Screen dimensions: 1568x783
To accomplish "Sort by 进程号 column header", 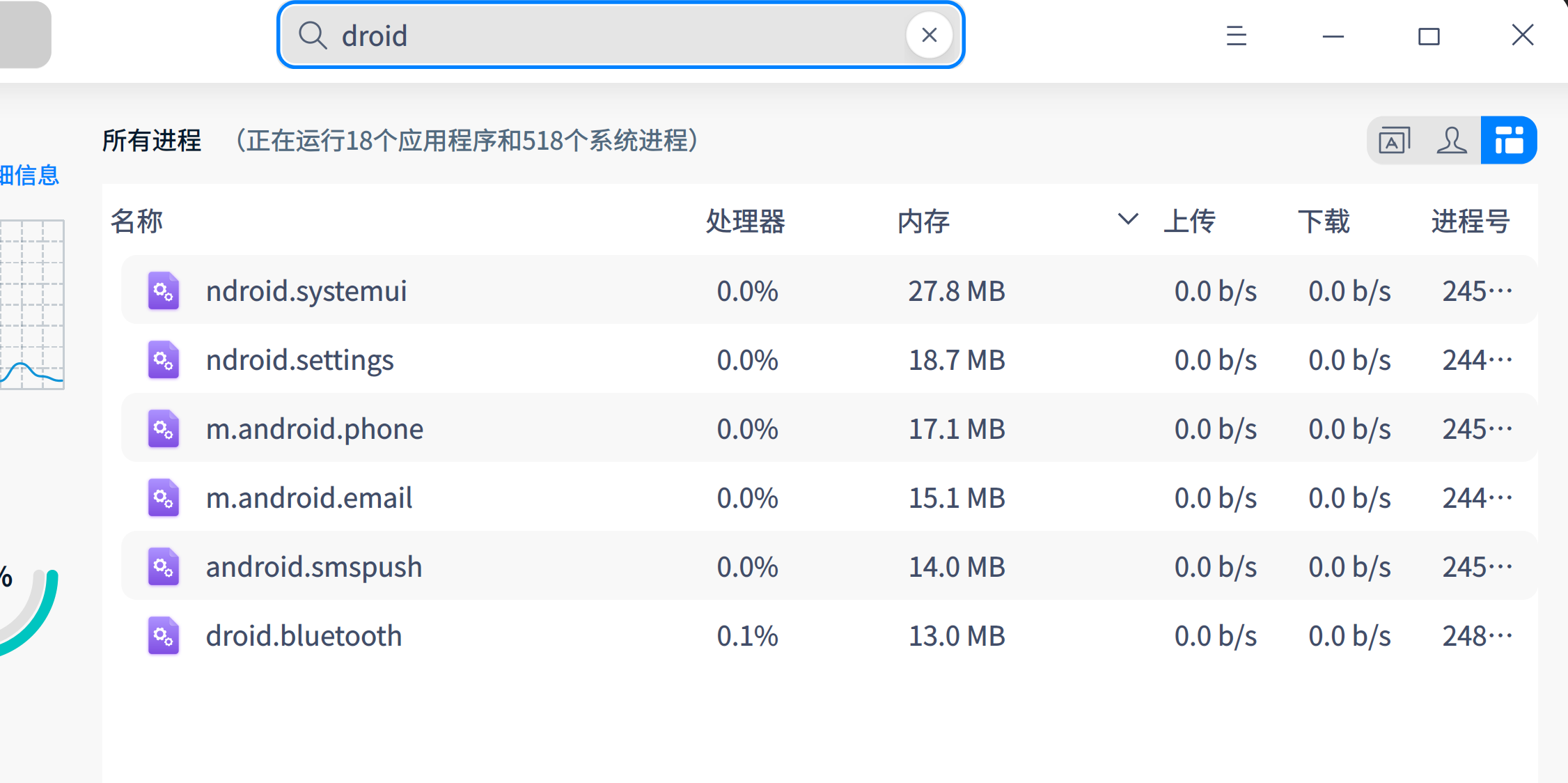I will 1470,222.
